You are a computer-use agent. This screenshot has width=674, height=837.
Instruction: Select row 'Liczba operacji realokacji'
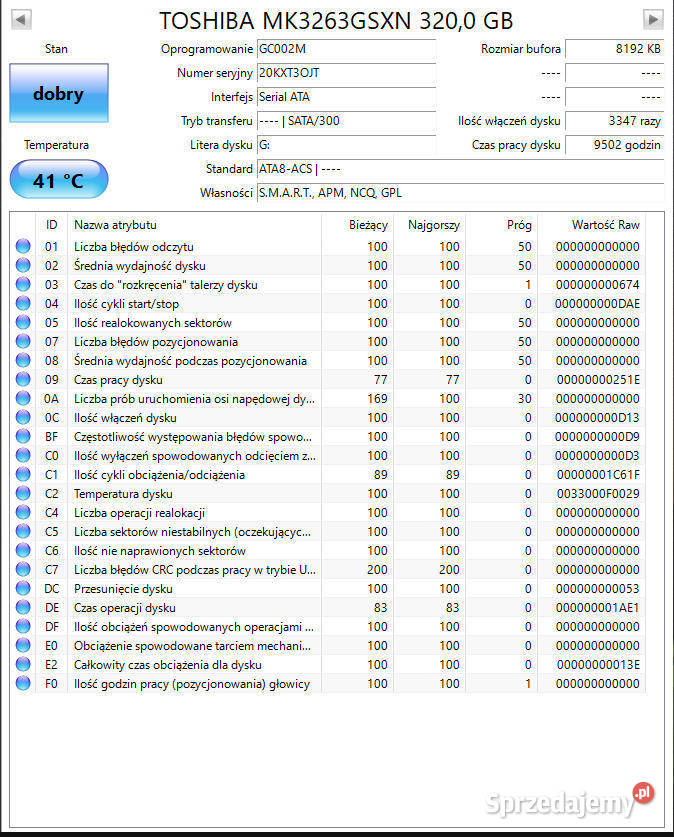328,512
